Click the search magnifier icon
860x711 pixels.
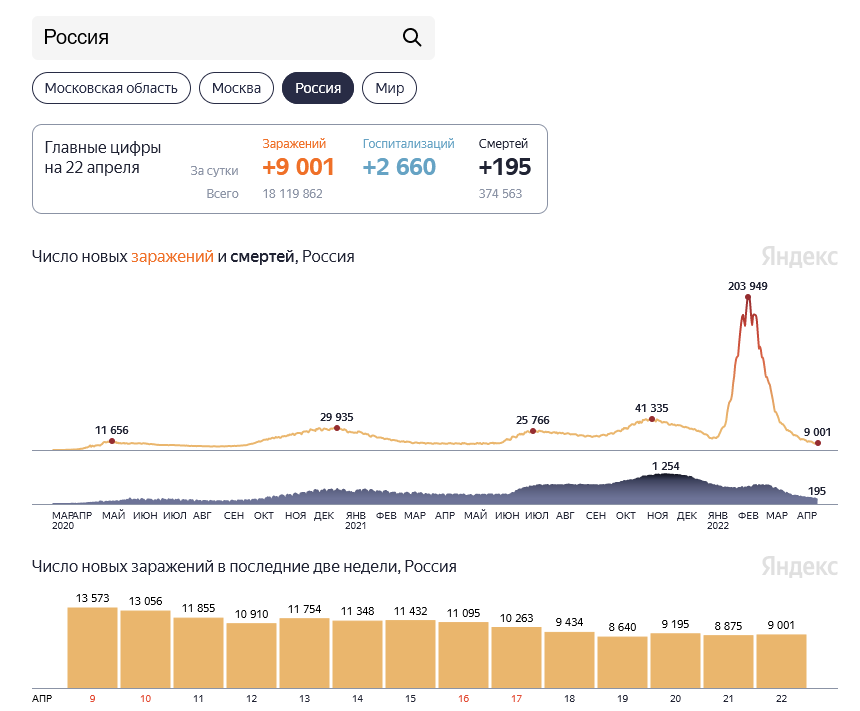[412, 38]
